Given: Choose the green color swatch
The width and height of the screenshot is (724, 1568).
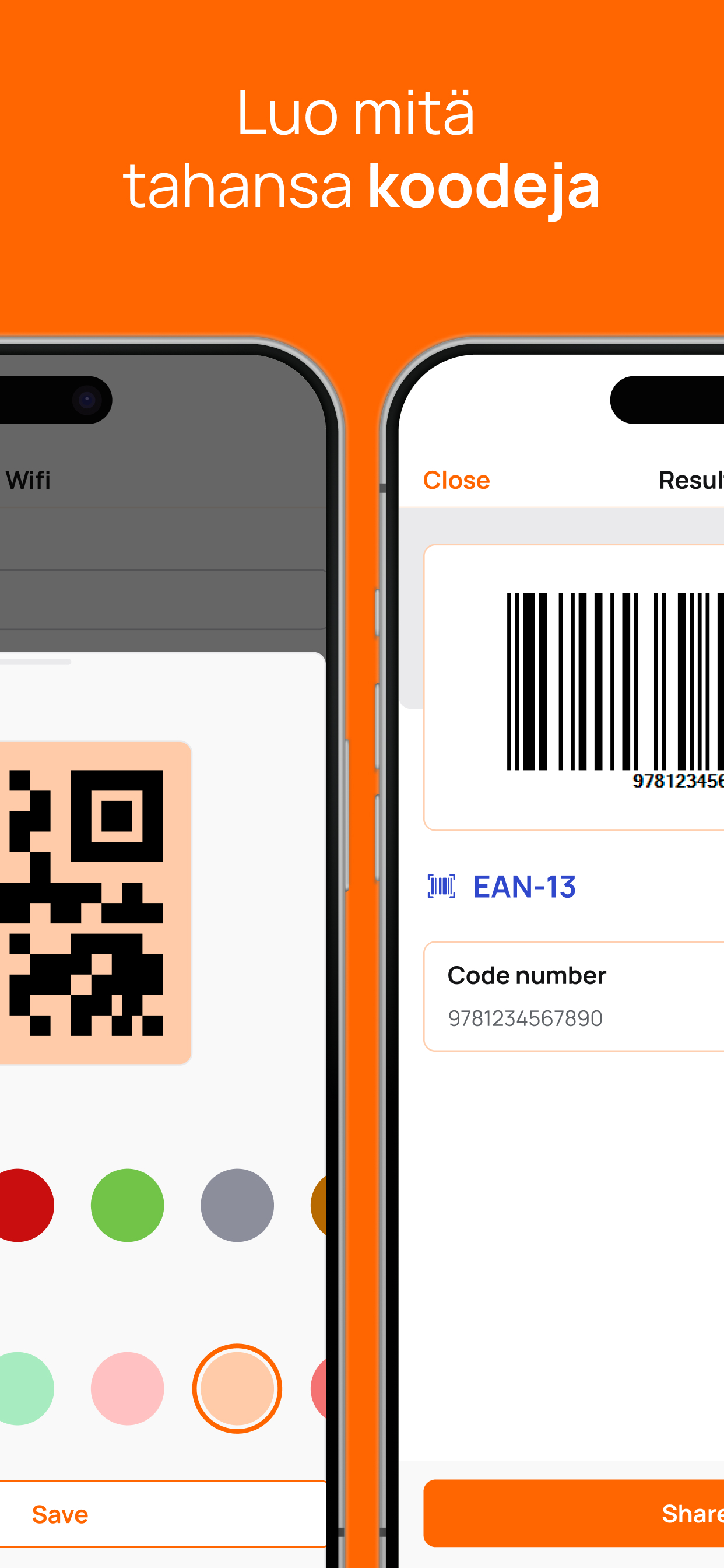Looking at the screenshot, I should pyautogui.click(x=127, y=1205).
